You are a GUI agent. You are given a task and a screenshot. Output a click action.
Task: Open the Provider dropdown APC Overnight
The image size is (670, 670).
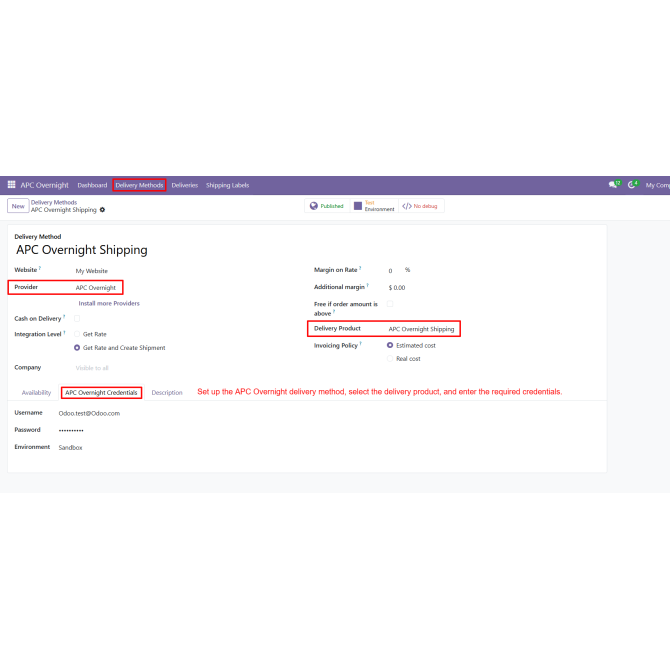point(96,288)
